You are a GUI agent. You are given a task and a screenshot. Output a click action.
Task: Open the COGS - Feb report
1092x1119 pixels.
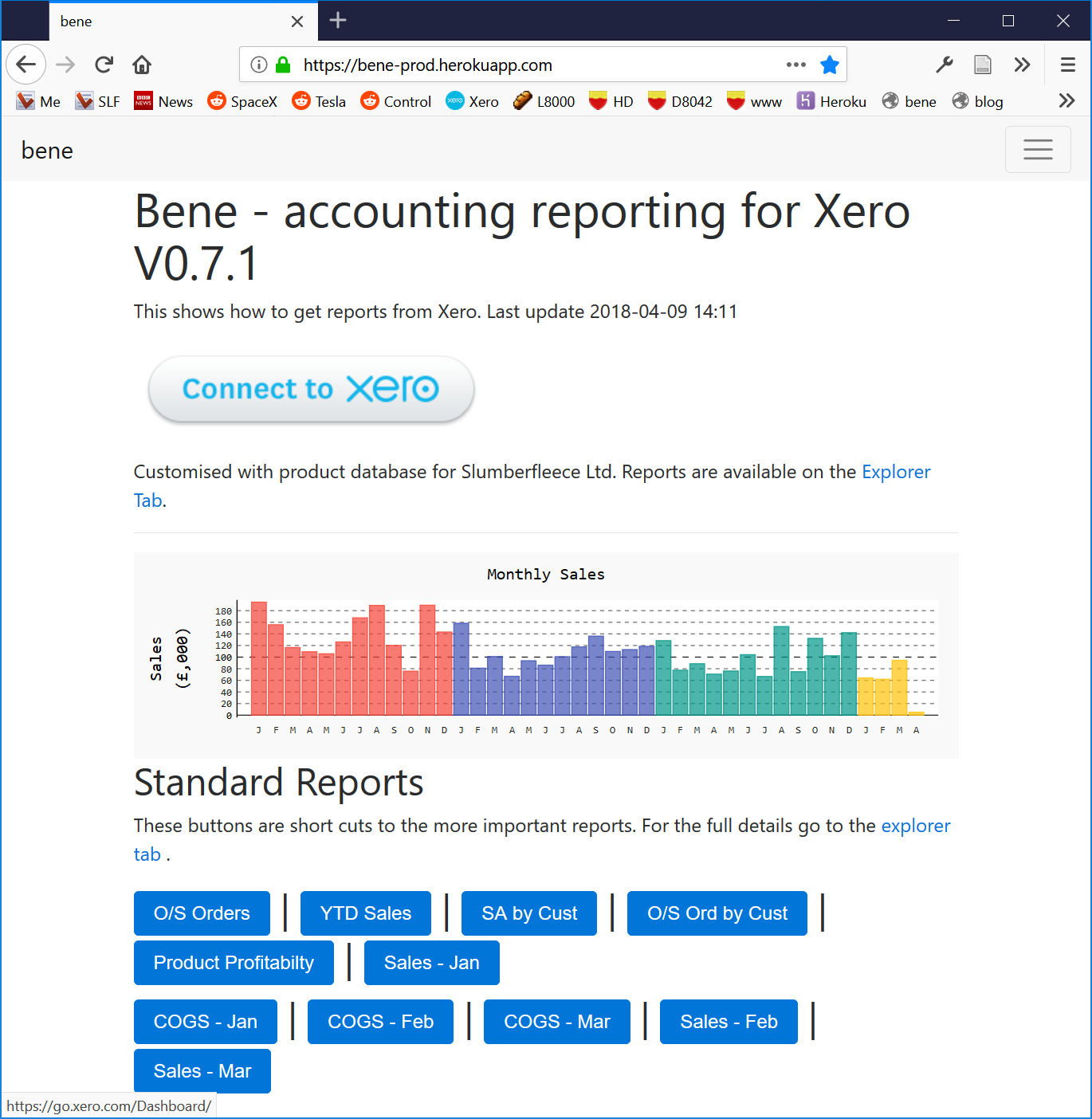pyautogui.click(x=380, y=1022)
